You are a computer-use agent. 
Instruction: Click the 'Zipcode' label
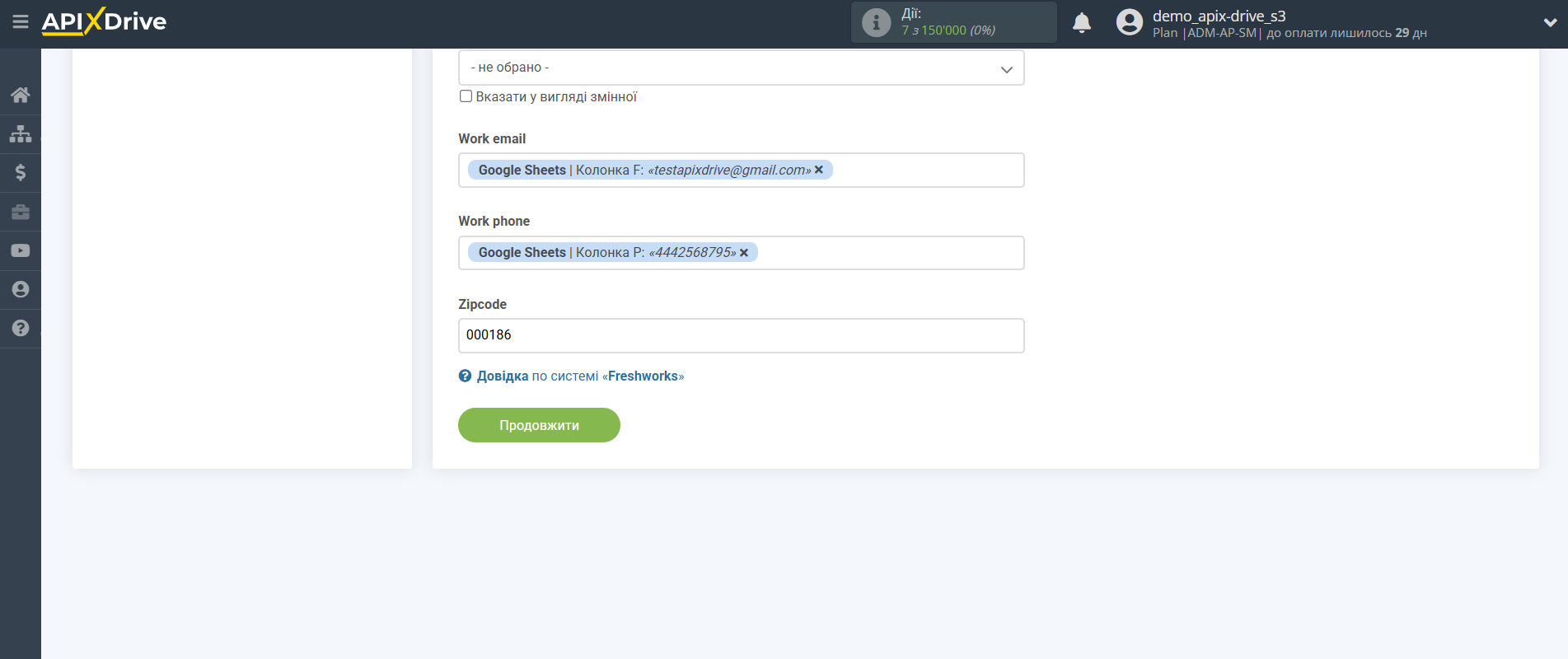point(482,304)
